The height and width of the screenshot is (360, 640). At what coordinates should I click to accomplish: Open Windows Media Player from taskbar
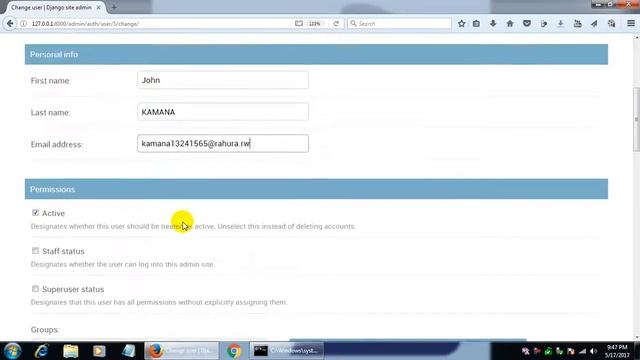coord(99,351)
